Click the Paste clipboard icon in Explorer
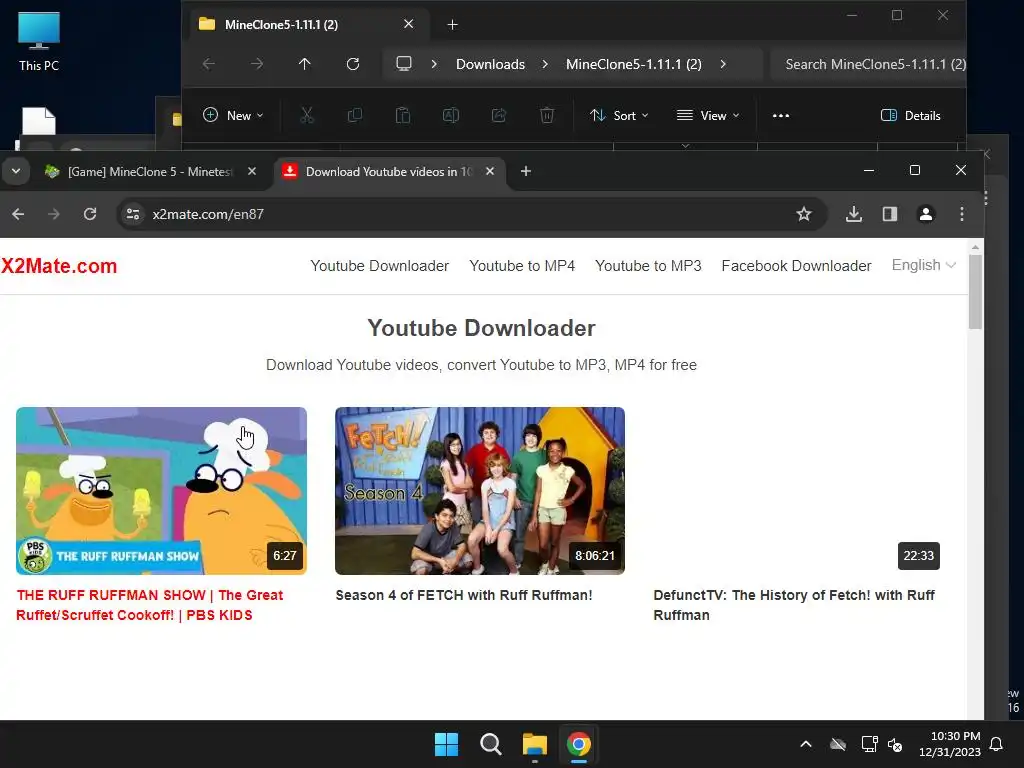This screenshot has width=1024, height=768. click(x=403, y=116)
